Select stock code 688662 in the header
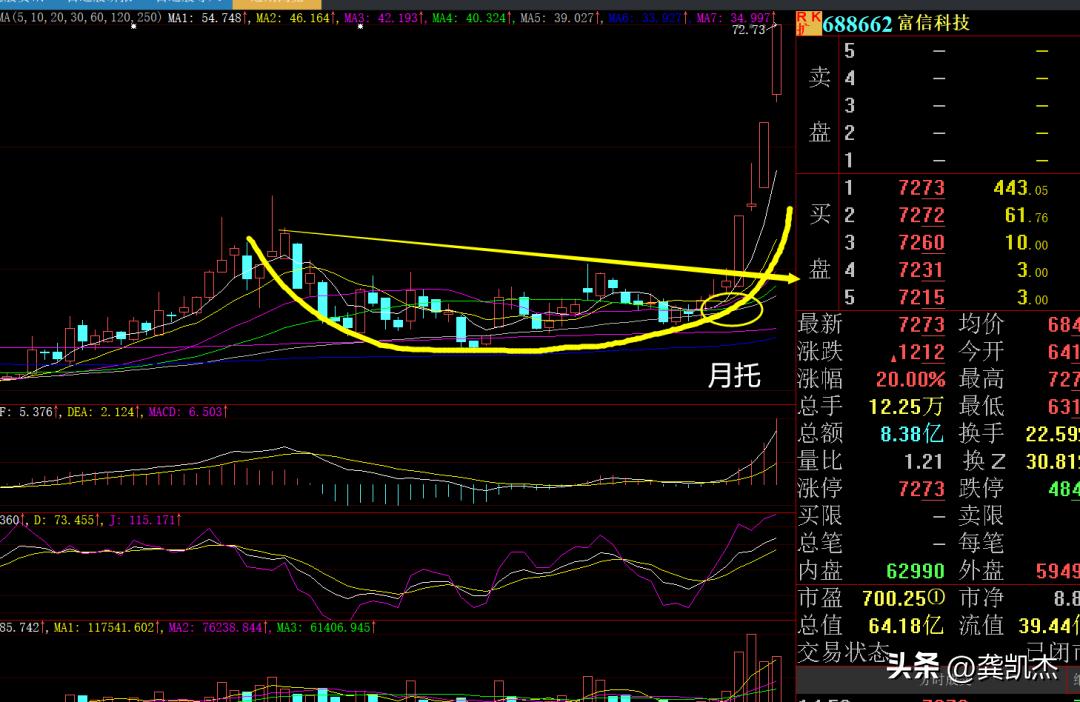 click(857, 23)
